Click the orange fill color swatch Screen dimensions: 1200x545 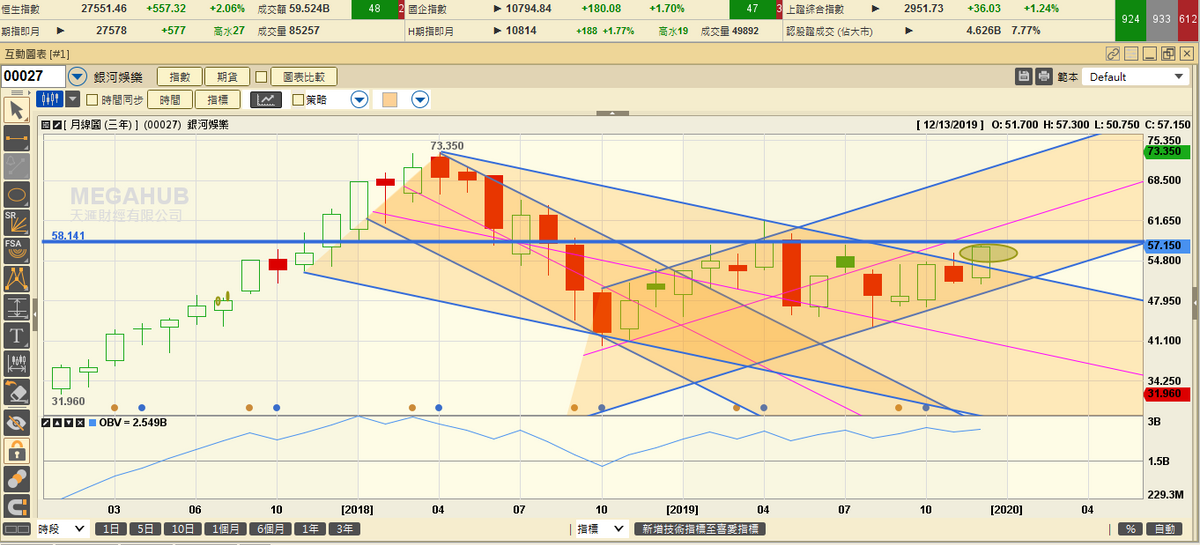click(390, 99)
